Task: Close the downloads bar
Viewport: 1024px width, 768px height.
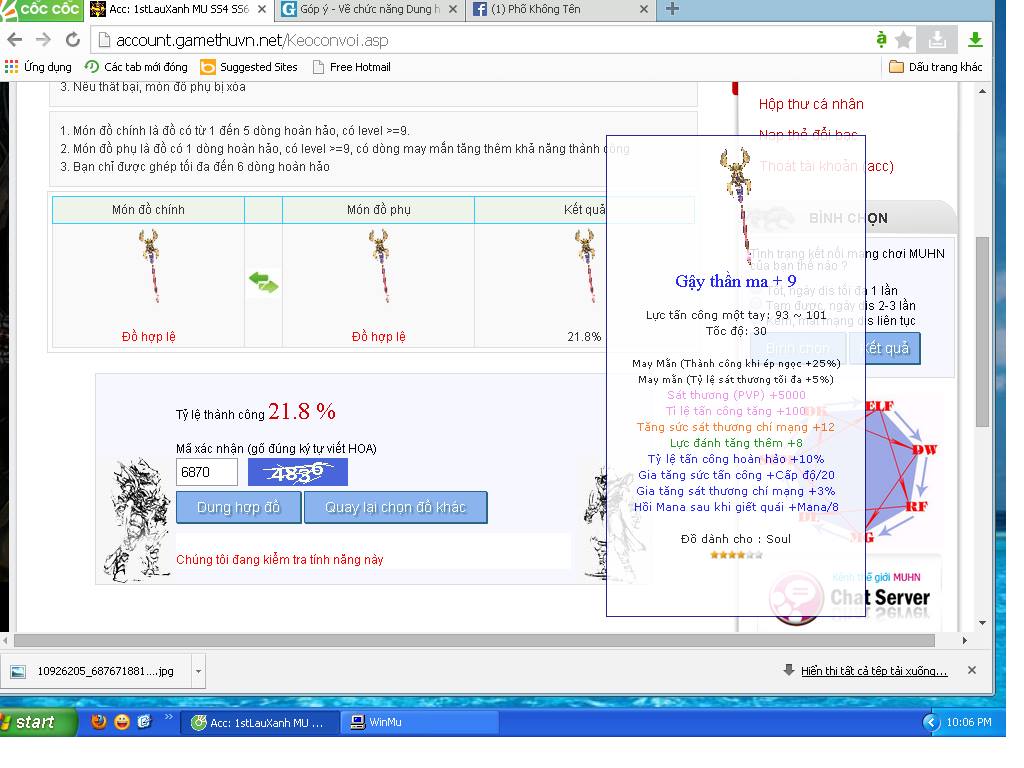Action: [972, 670]
